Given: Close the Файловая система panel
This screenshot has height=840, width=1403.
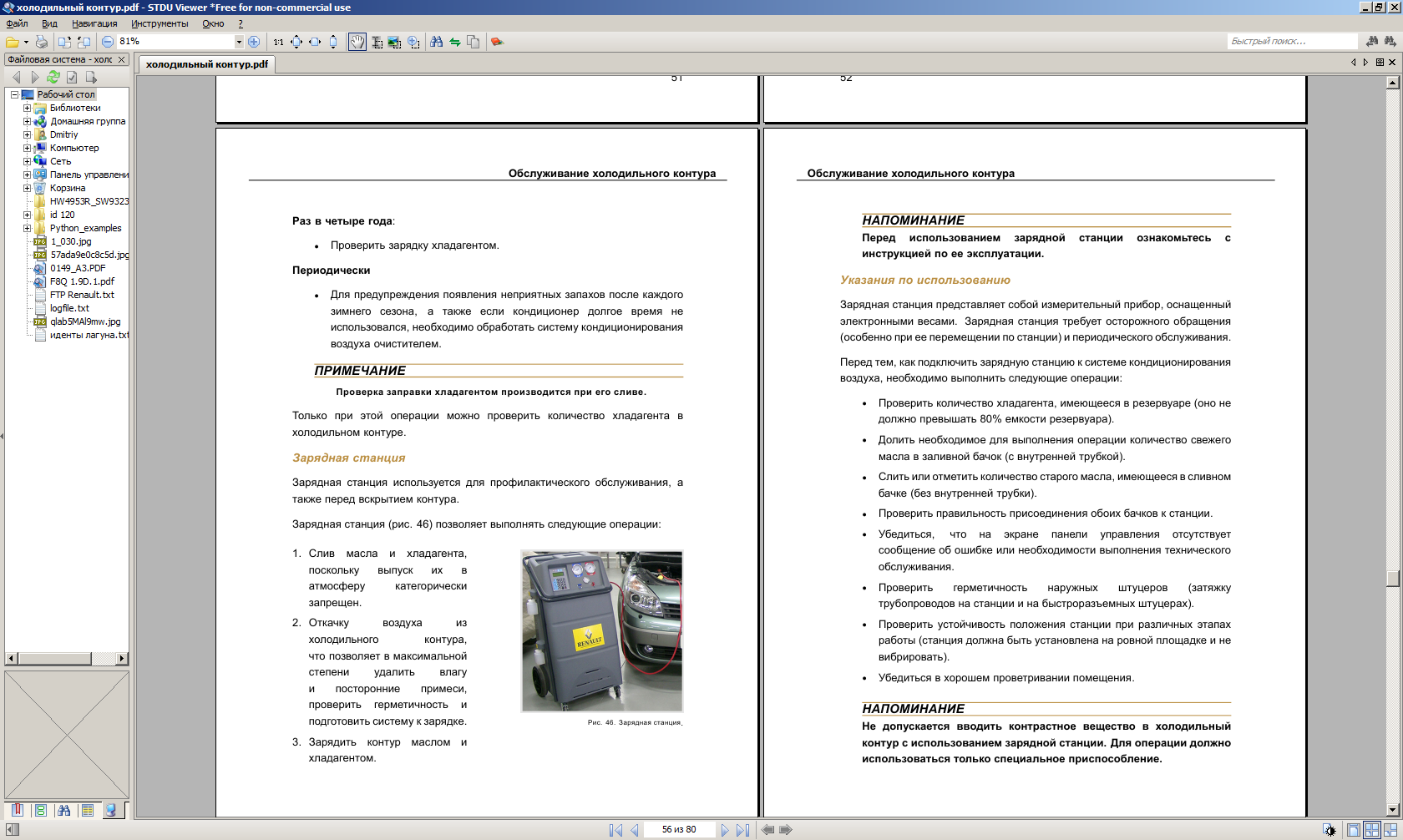Looking at the screenshot, I should (x=121, y=60).
